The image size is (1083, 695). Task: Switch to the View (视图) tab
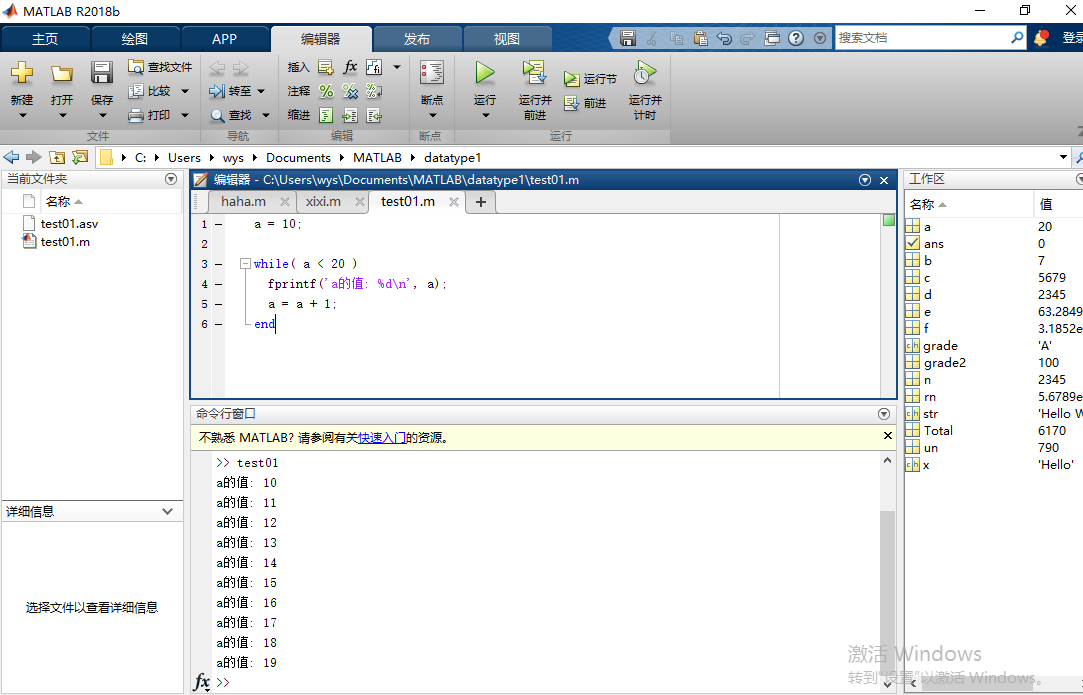coord(506,39)
